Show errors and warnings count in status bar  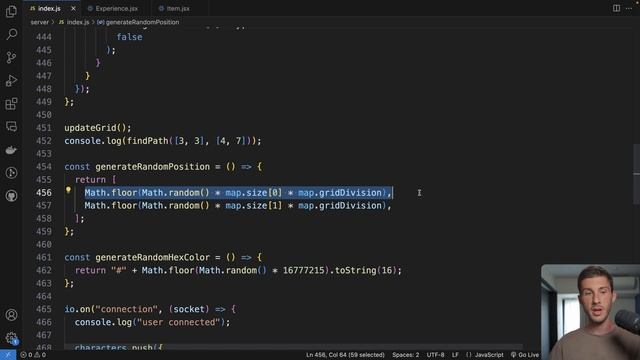click(x=33, y=355)
